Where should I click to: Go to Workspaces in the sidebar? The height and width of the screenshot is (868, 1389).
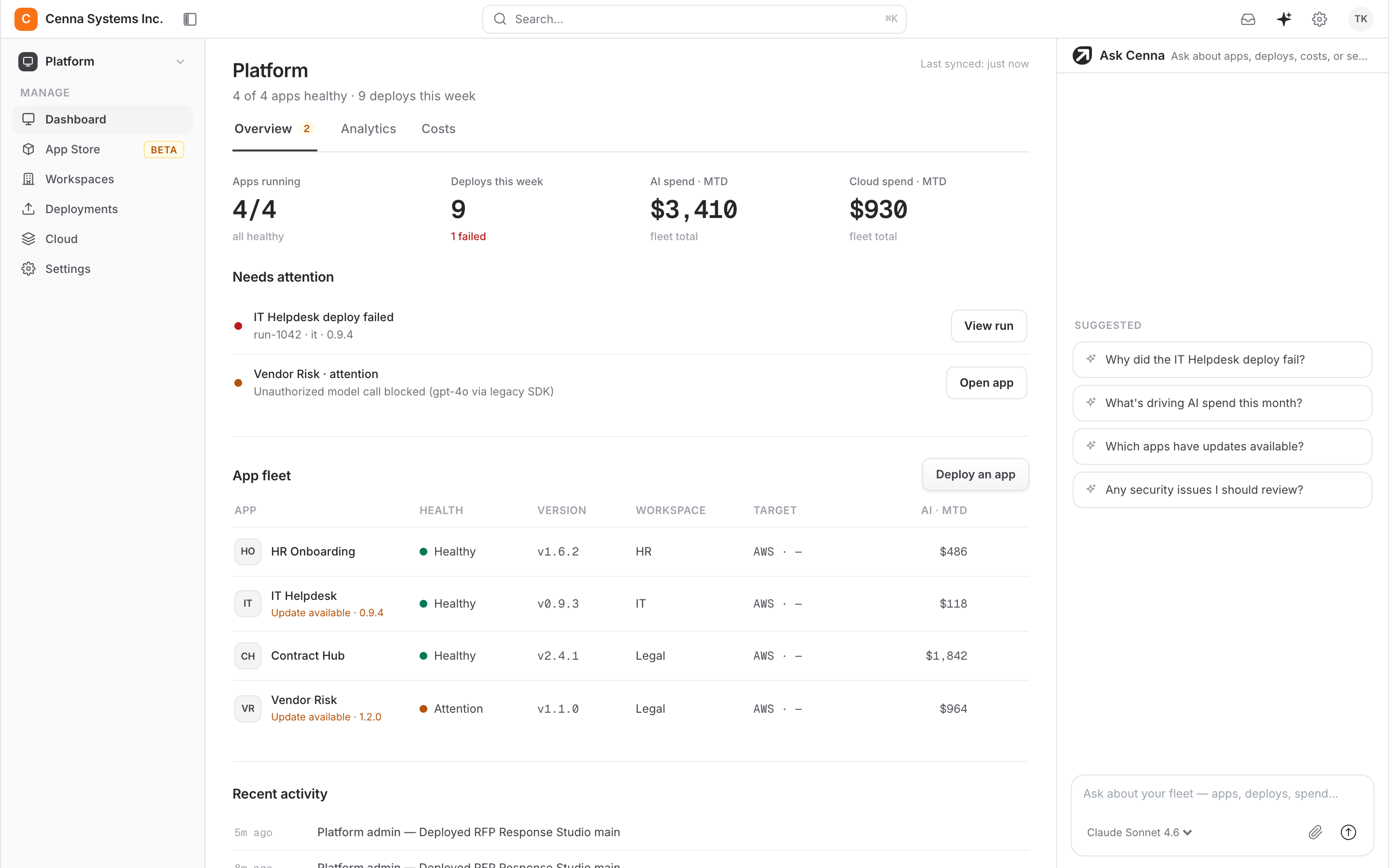click(103, 179)
